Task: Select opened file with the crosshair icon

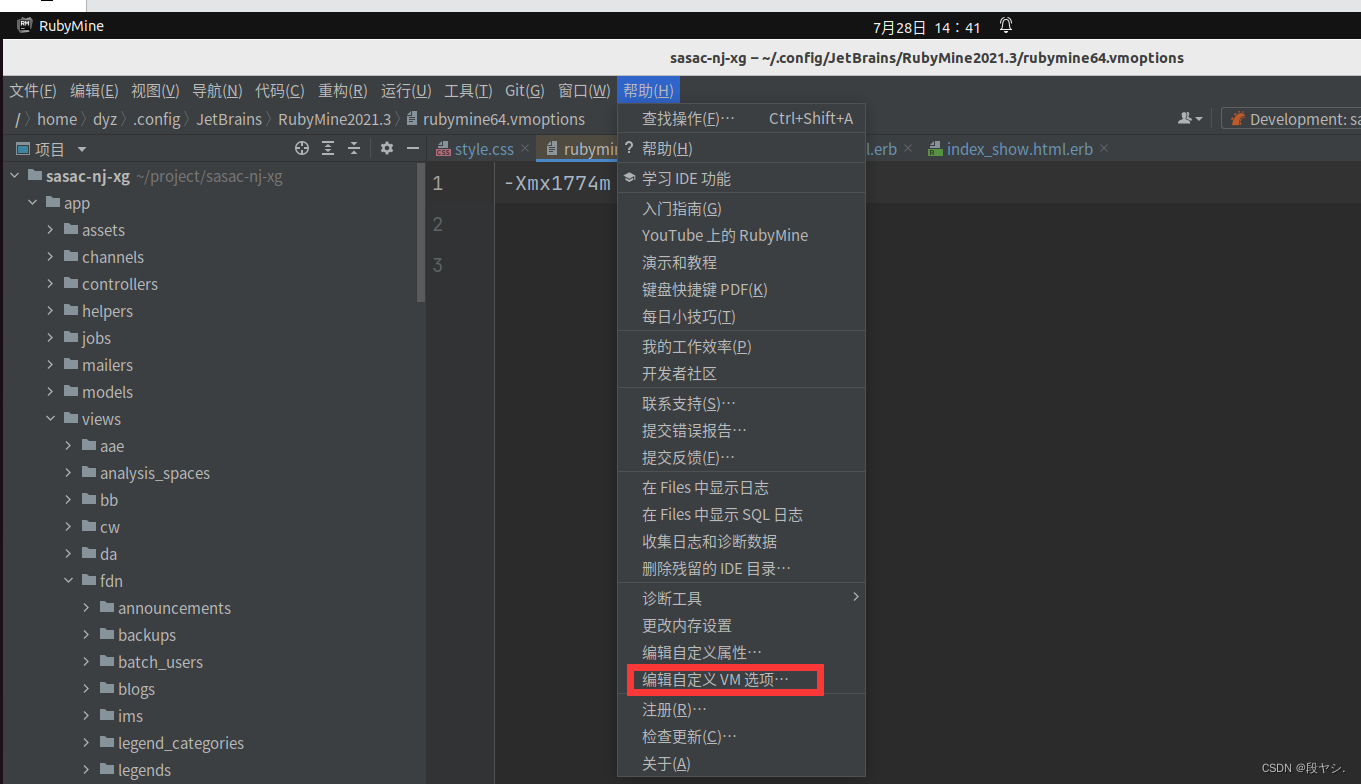Action: [301, 148]
